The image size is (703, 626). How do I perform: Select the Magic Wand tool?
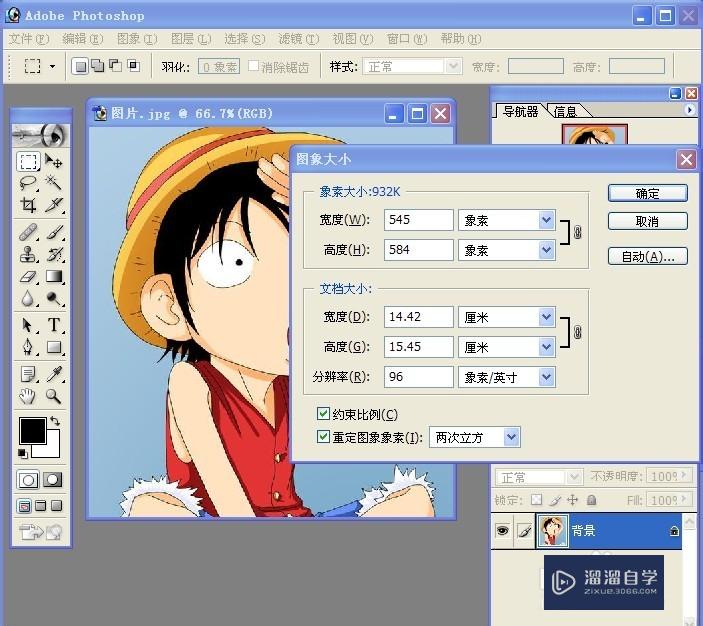(53, 183)
